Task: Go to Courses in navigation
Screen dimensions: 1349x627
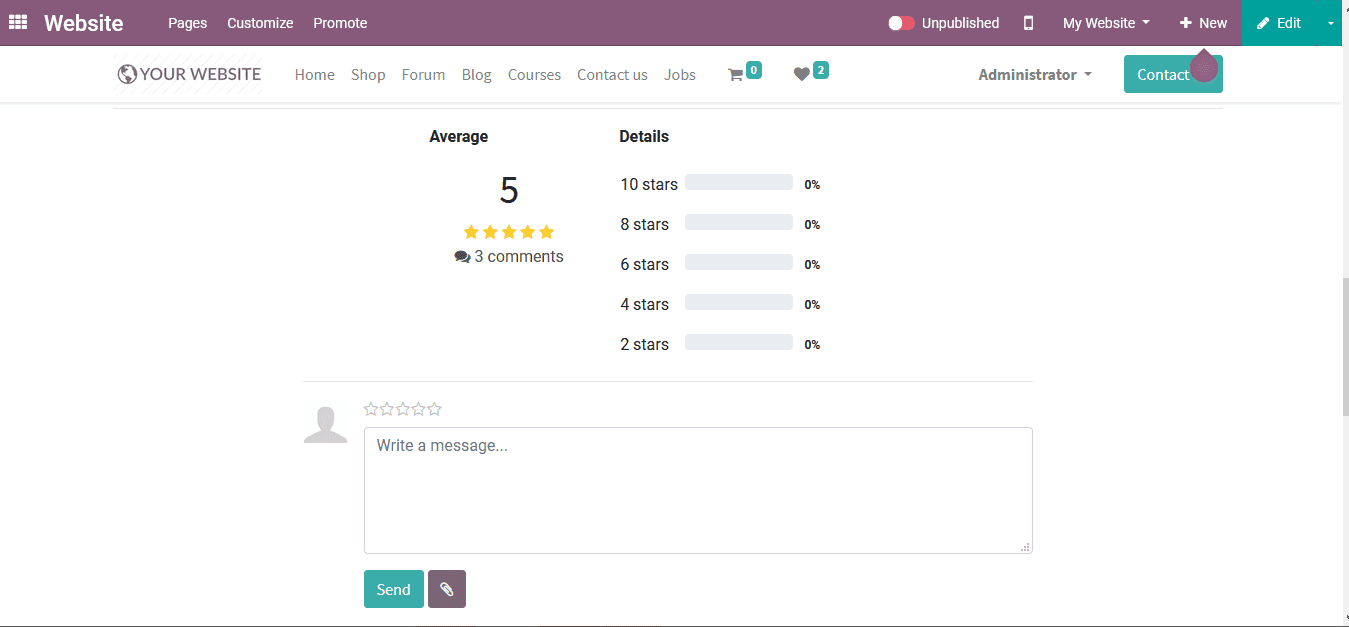Action: 534,74
